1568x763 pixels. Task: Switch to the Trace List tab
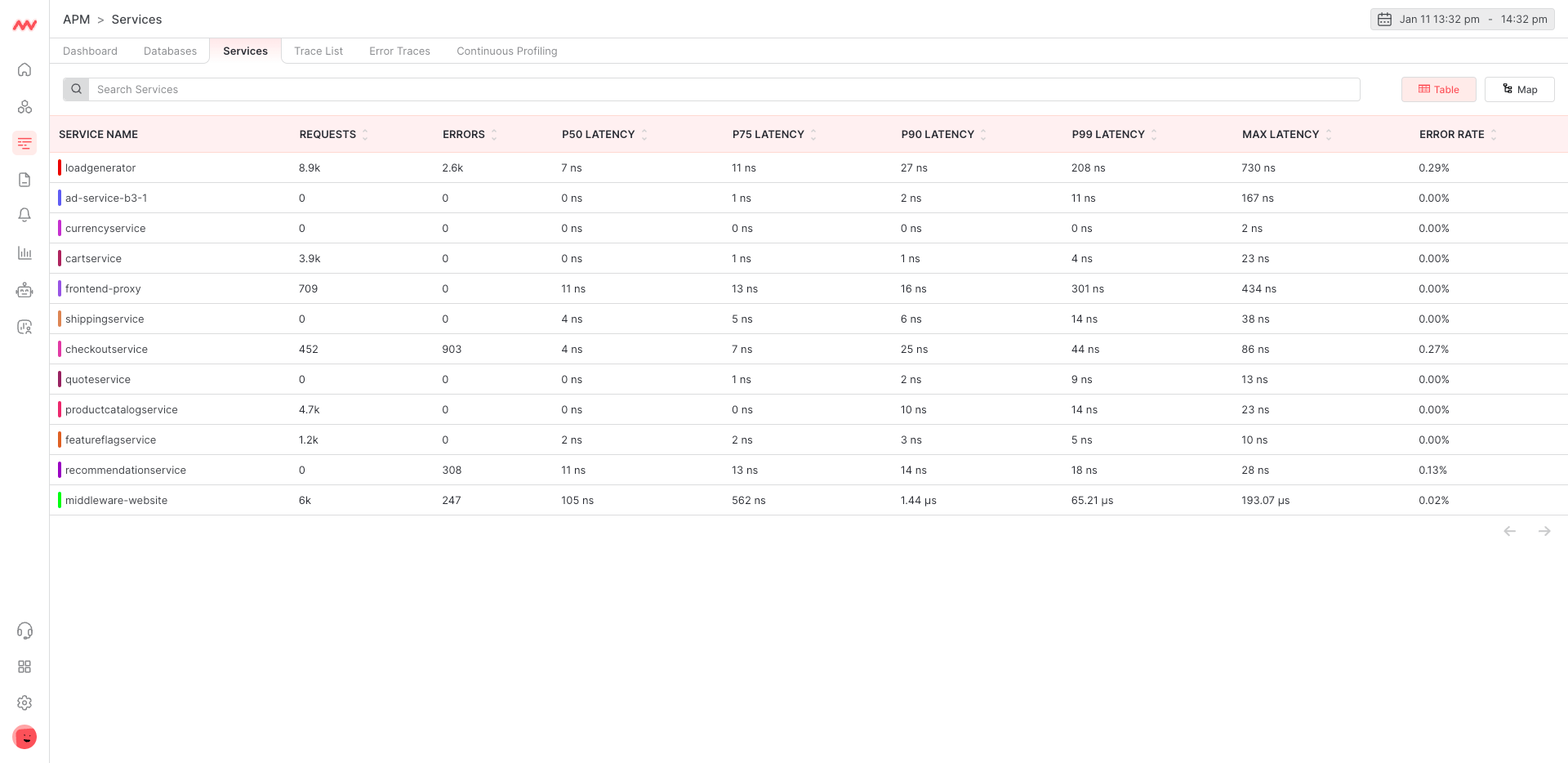click(x=318, y=51)
